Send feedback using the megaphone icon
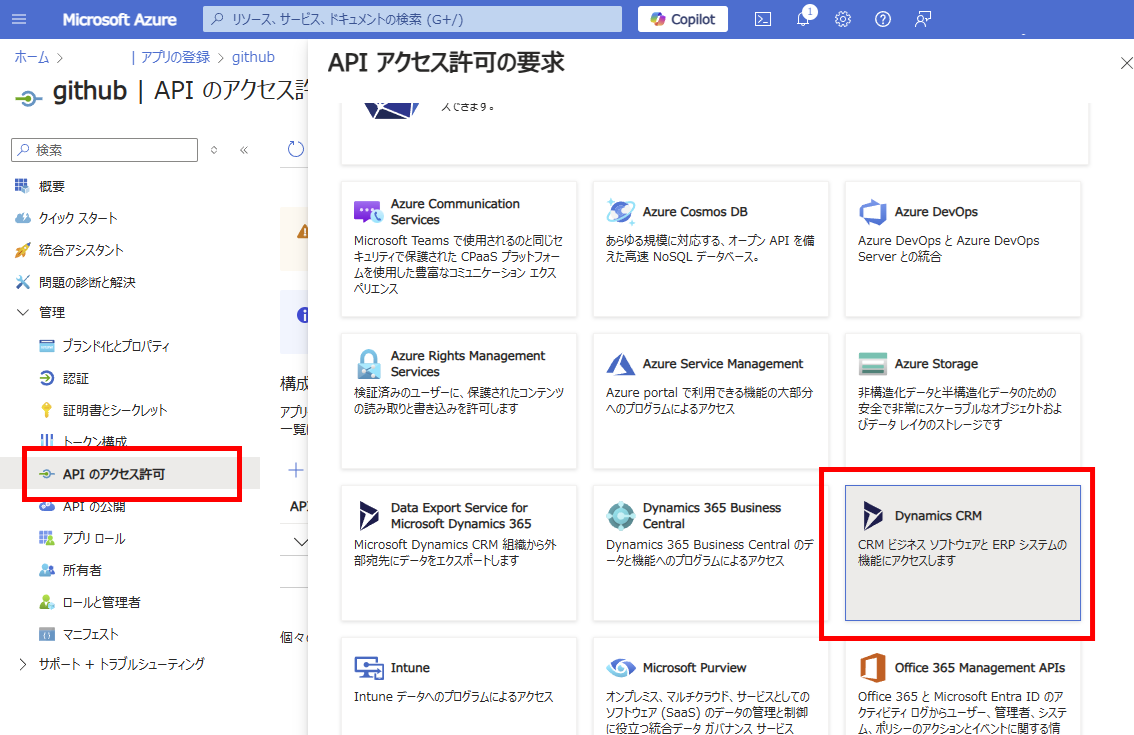This screenshot has height=735, width=1134. tap(922, 18)
